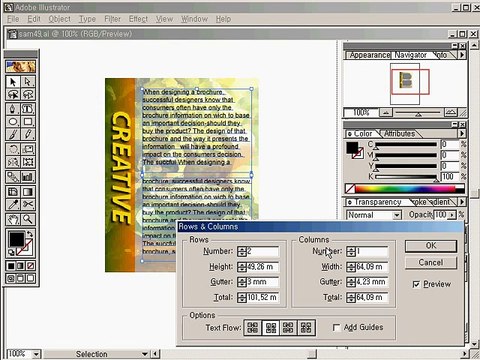Open the File menu
Image resolution: width=480 pixels, height=360 pixels.
[x=13, y=19]
